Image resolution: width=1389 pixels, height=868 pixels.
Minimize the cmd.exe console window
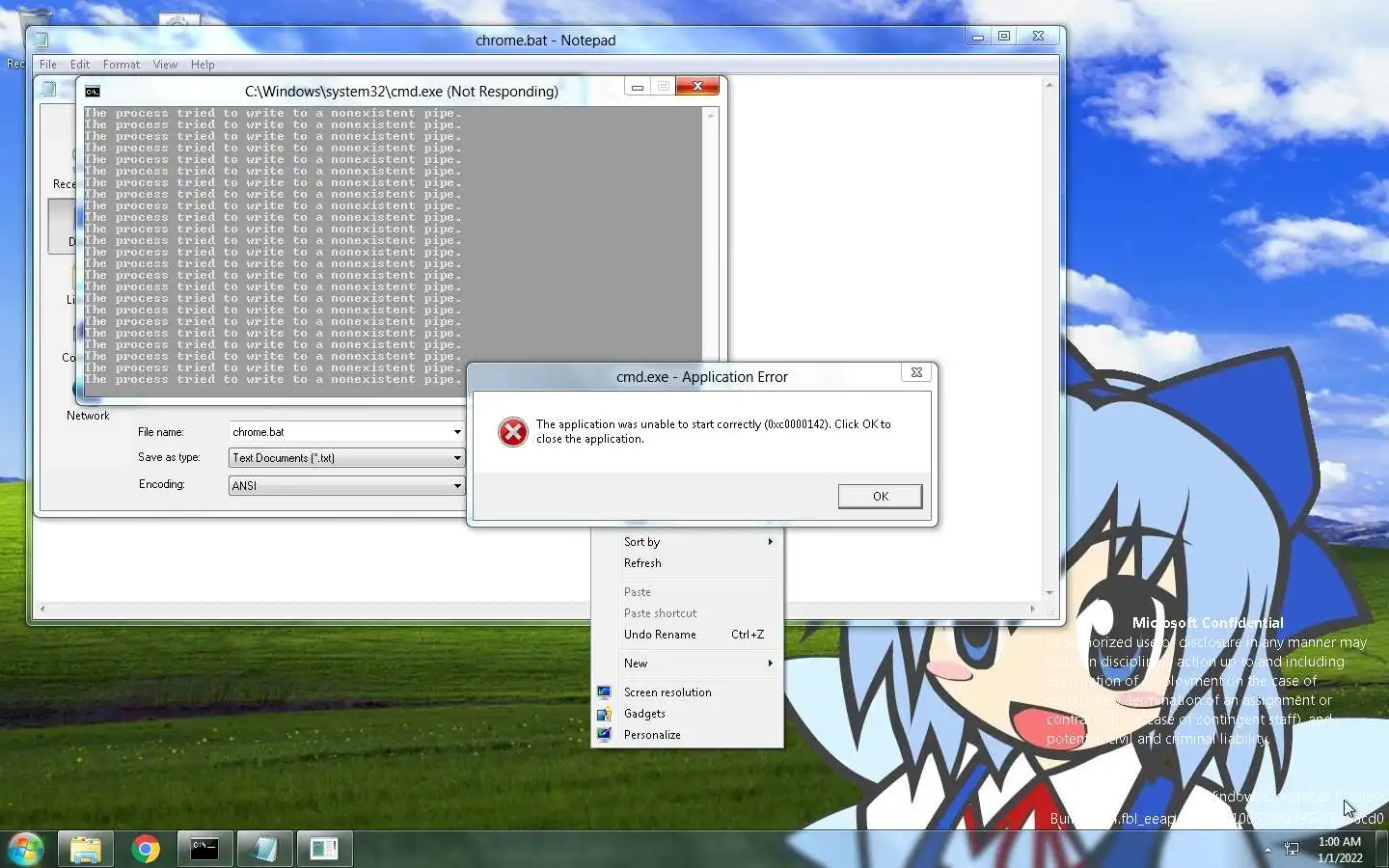click(x=637, y=86)
